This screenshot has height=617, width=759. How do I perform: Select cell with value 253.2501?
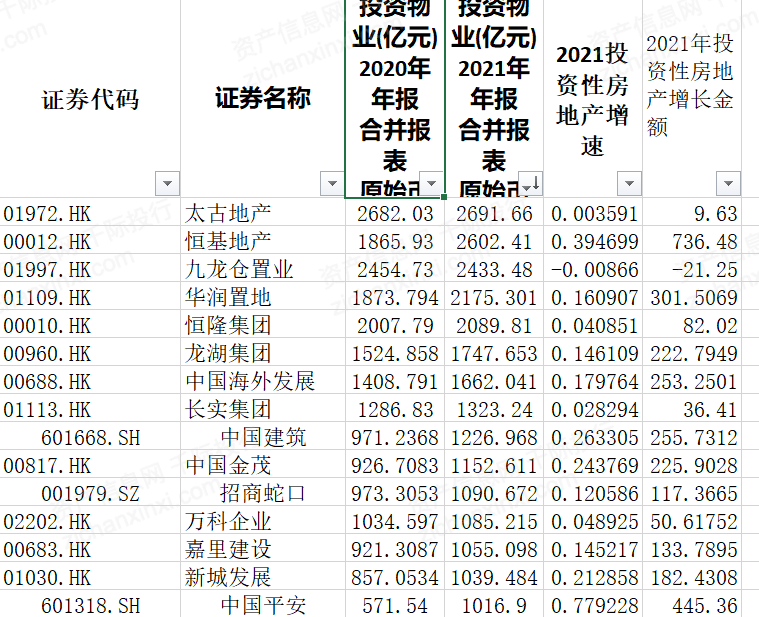[692, 380]
